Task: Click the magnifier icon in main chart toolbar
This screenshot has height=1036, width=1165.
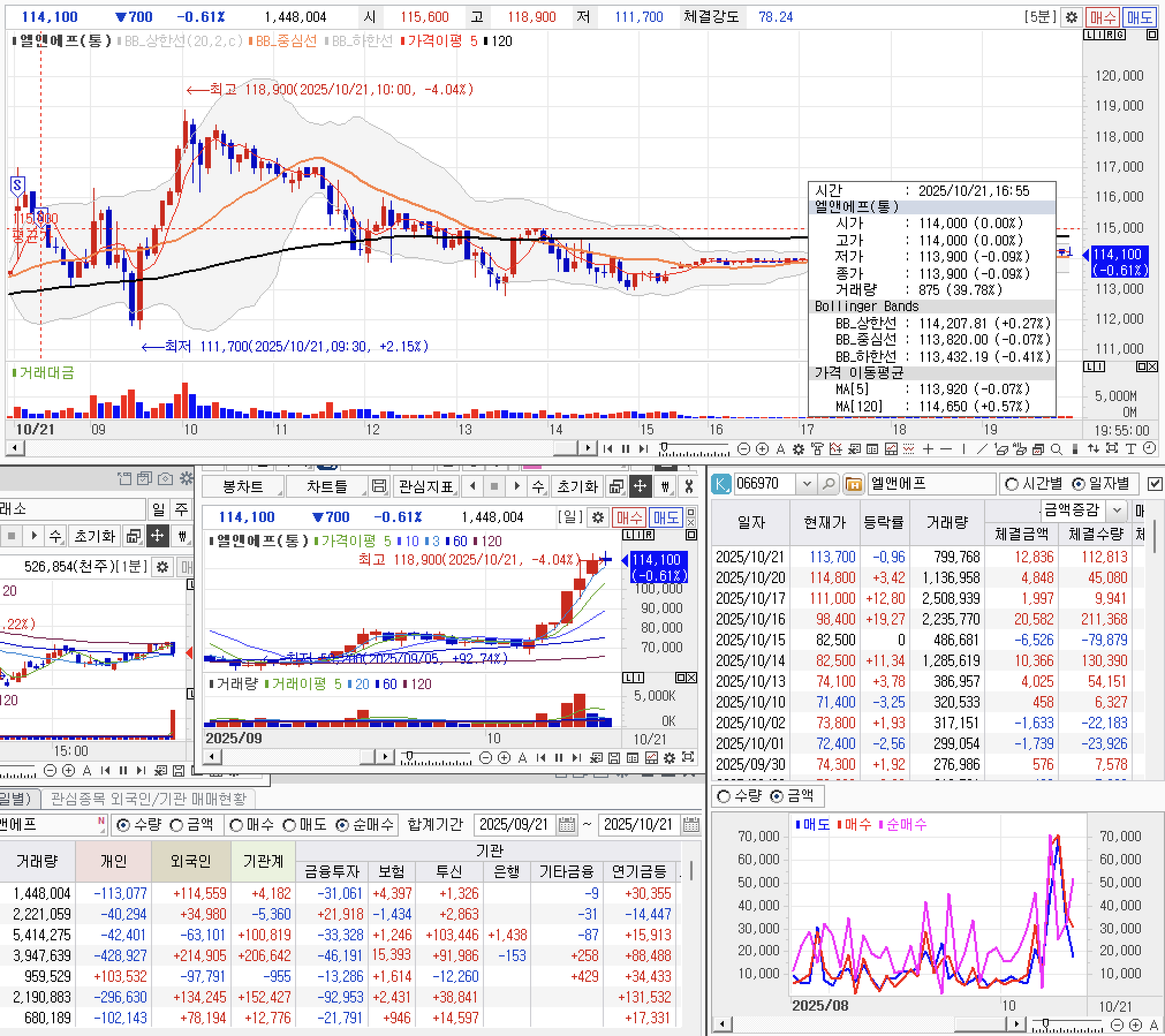Action: 1056,449
